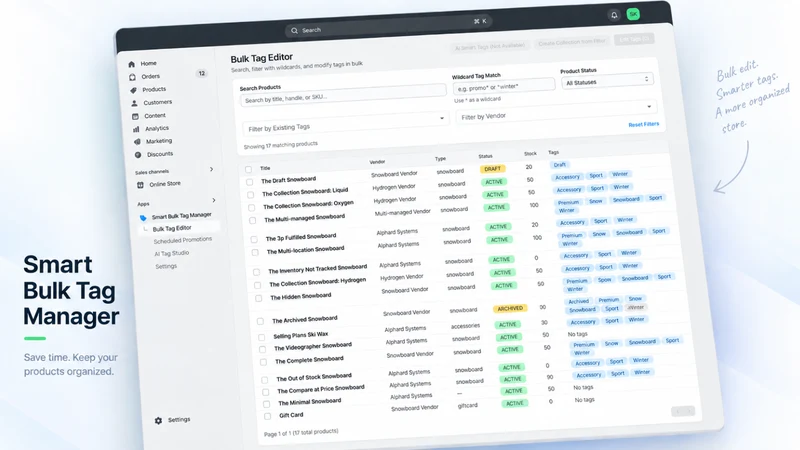Viewport: 800px width, 450px height.
Task: Click the DRAFT status badge
Action: [492, 169]
